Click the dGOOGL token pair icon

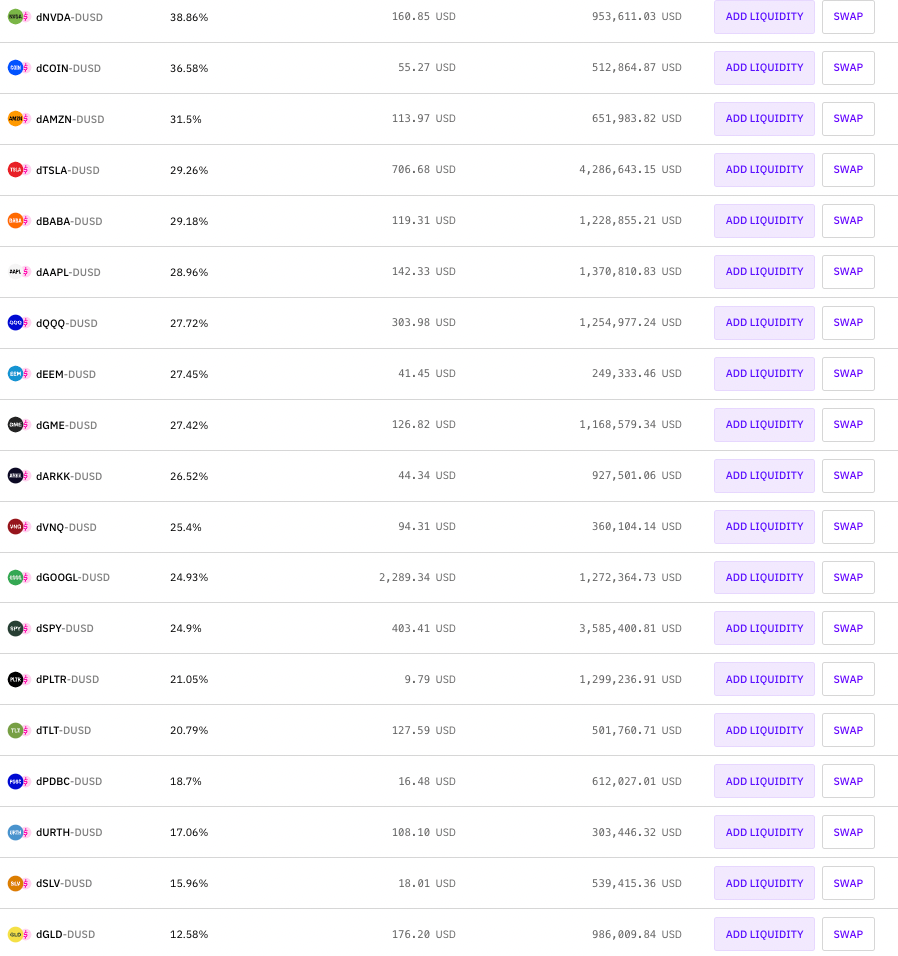click(x=18, y=577)
